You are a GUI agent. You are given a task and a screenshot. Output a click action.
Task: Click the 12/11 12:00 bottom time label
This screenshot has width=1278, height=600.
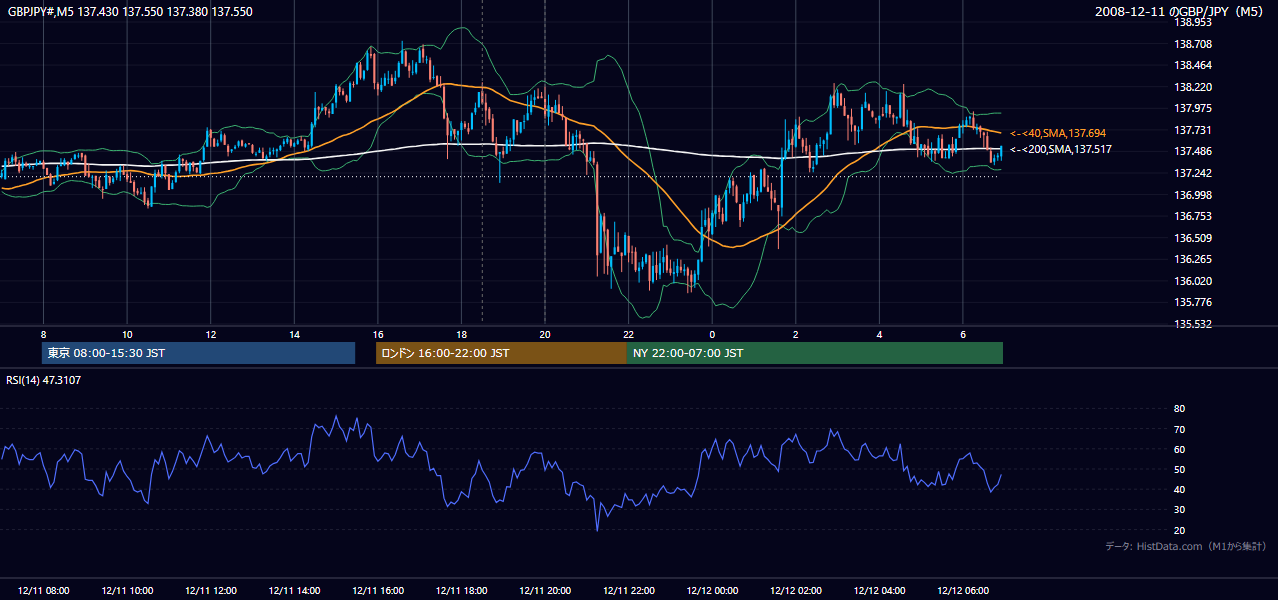(x=210, y=591)
